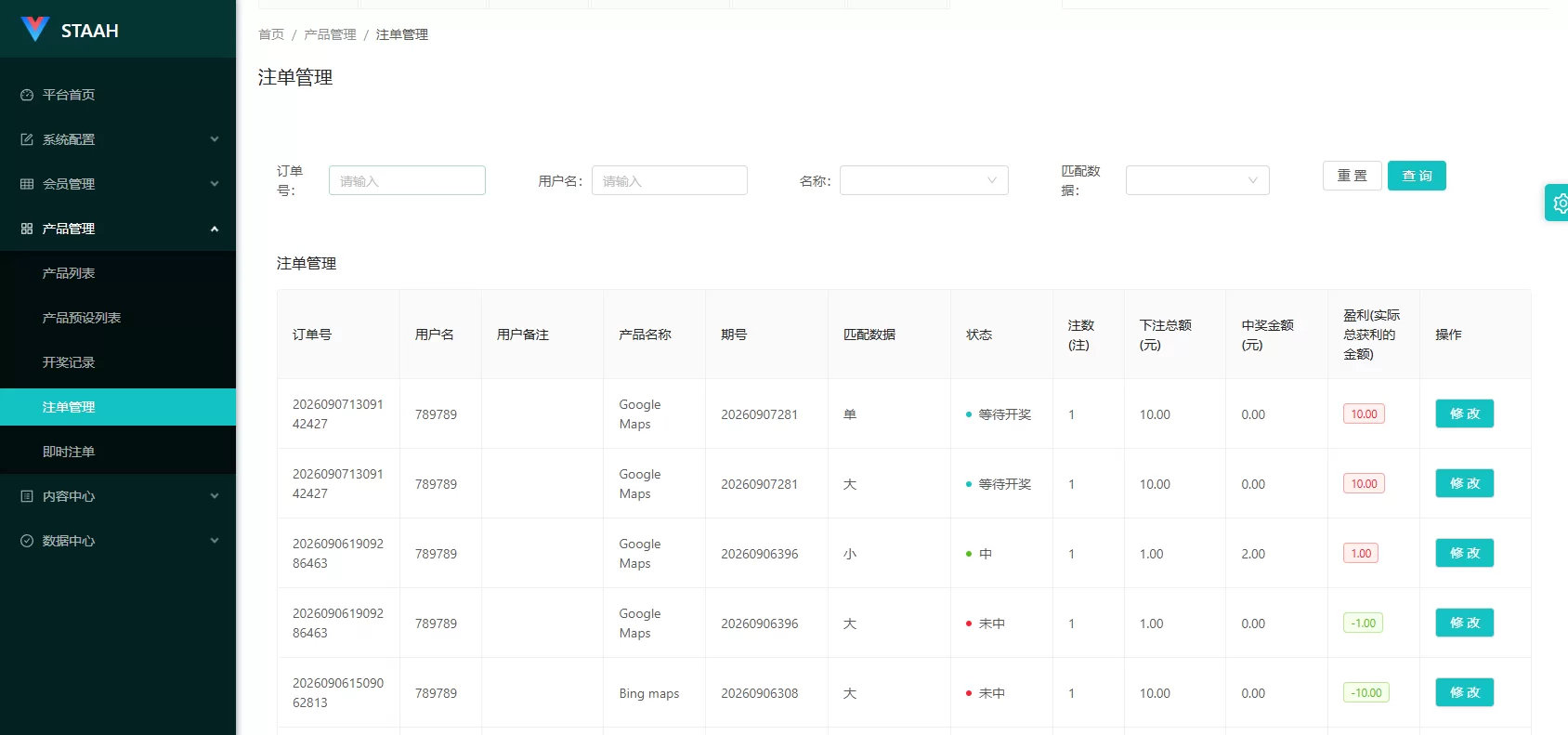Screen dimensions: 1568x735
Task: Expand the 系统配置 submenu chevron
Action: 215,139
